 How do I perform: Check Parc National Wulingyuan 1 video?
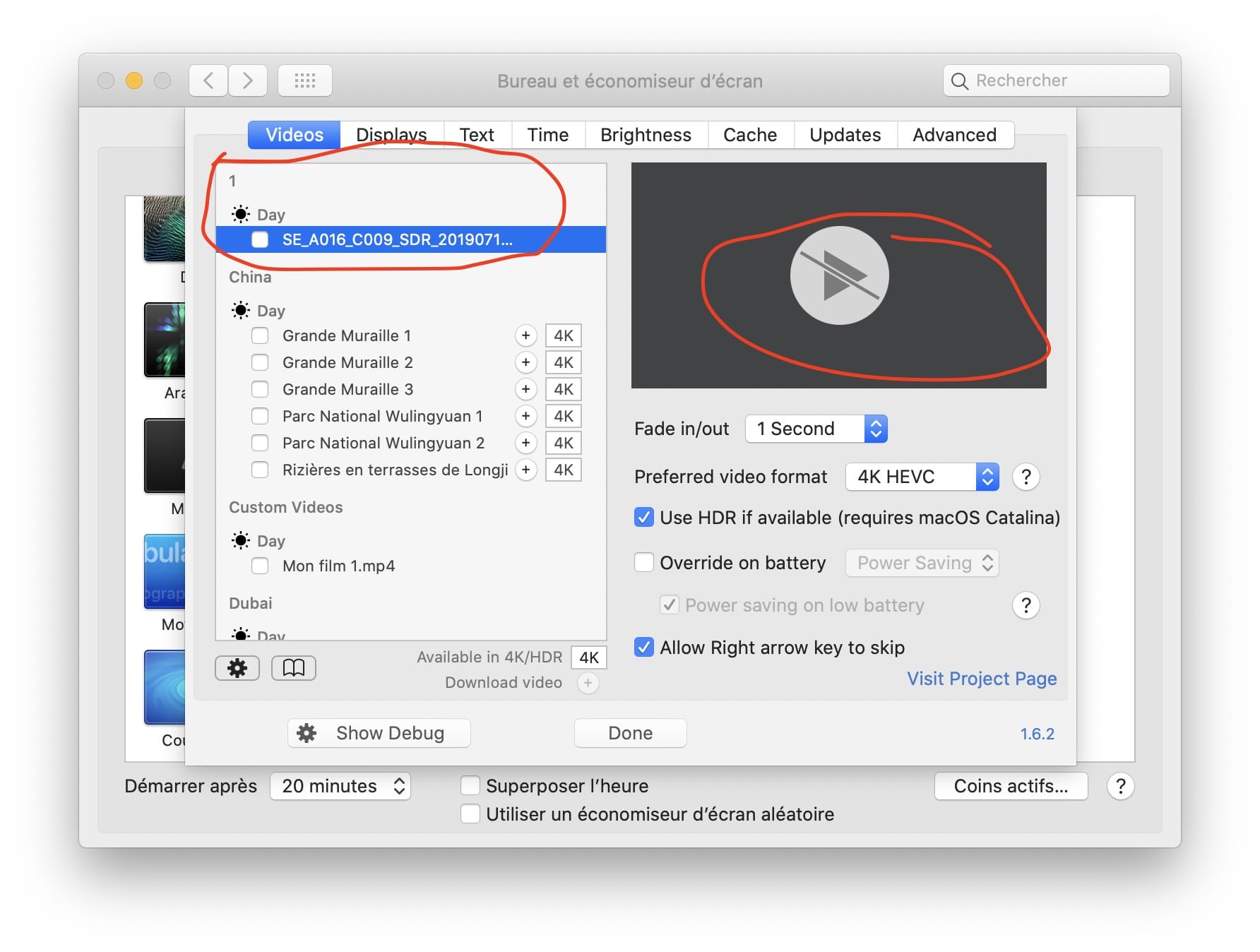pyautogui.click(x=260, y=416)
